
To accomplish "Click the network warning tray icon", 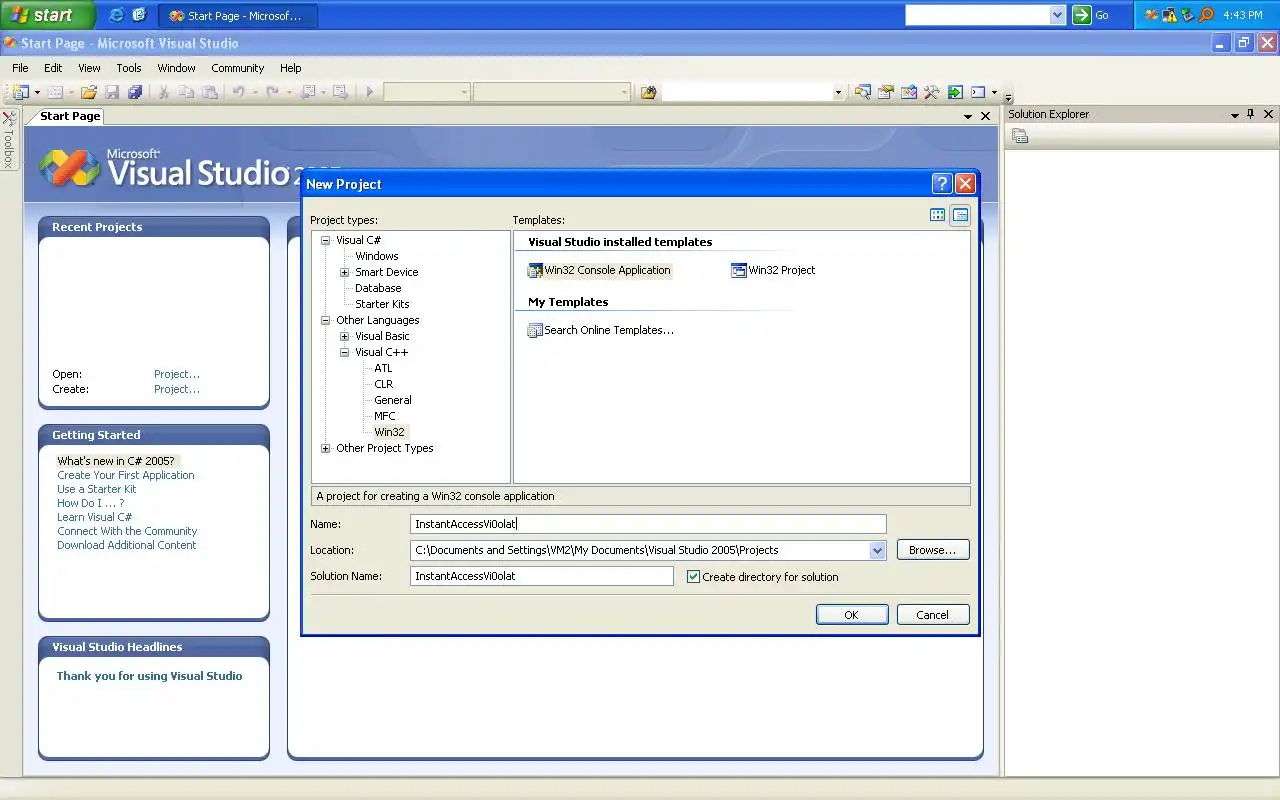I will [1169, 15].
